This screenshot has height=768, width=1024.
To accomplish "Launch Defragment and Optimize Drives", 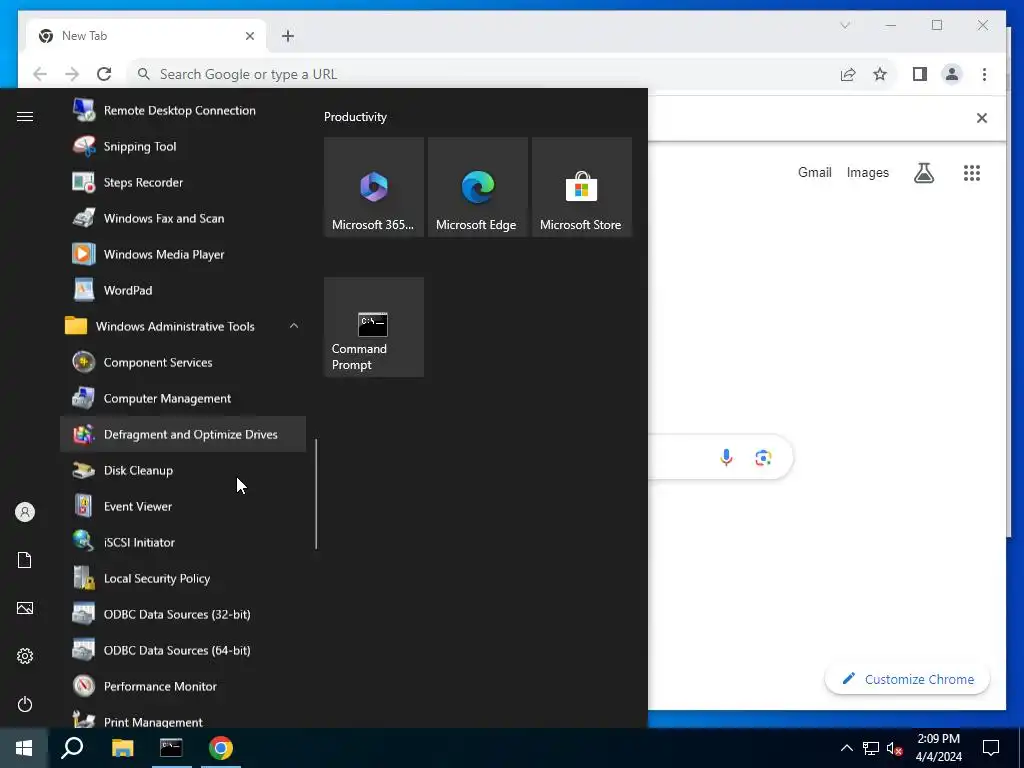I will pyautogui.click(x=183, y=434).
